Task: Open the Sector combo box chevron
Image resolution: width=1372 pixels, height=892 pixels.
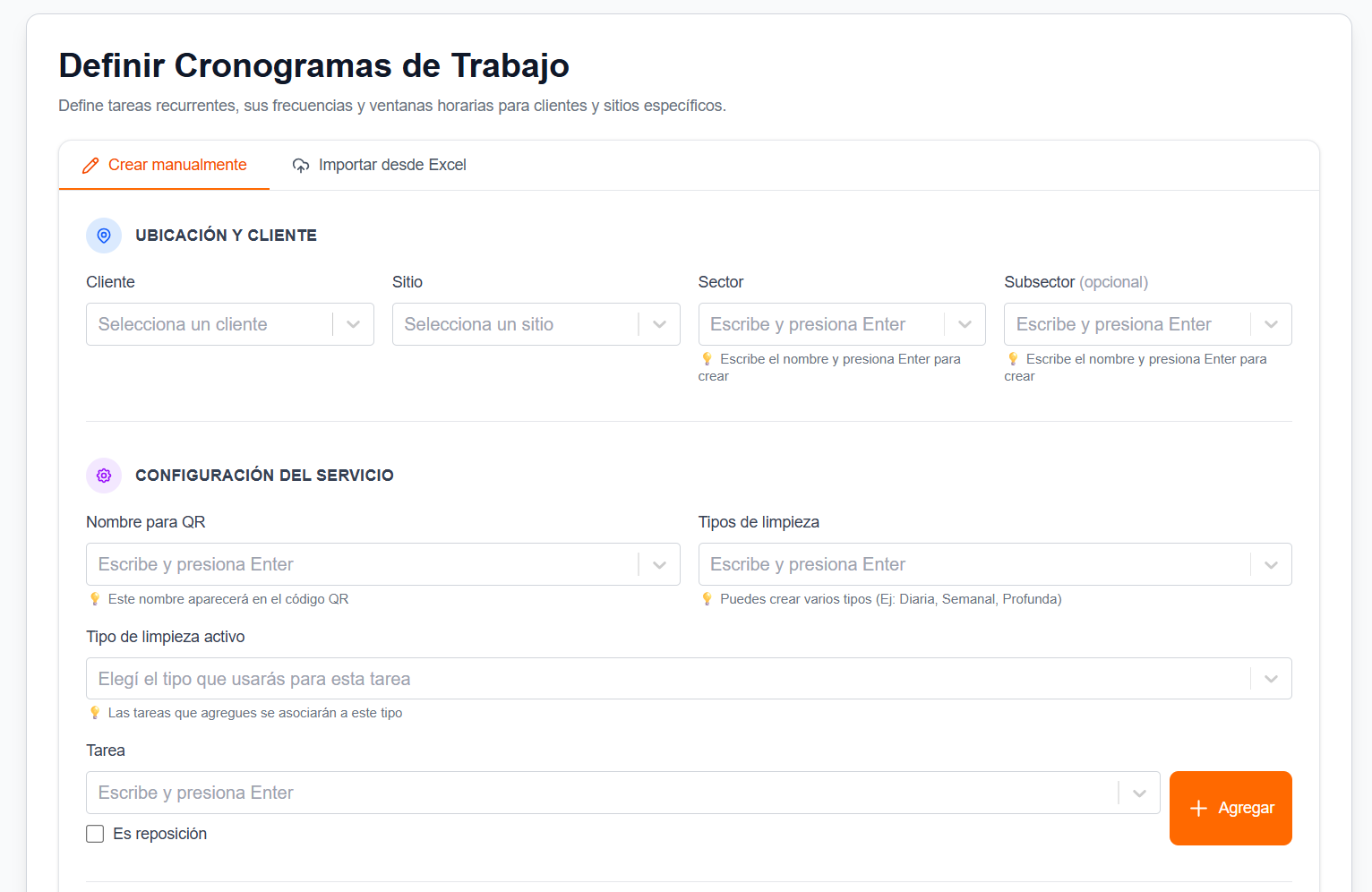Action: tap(965, 324)
